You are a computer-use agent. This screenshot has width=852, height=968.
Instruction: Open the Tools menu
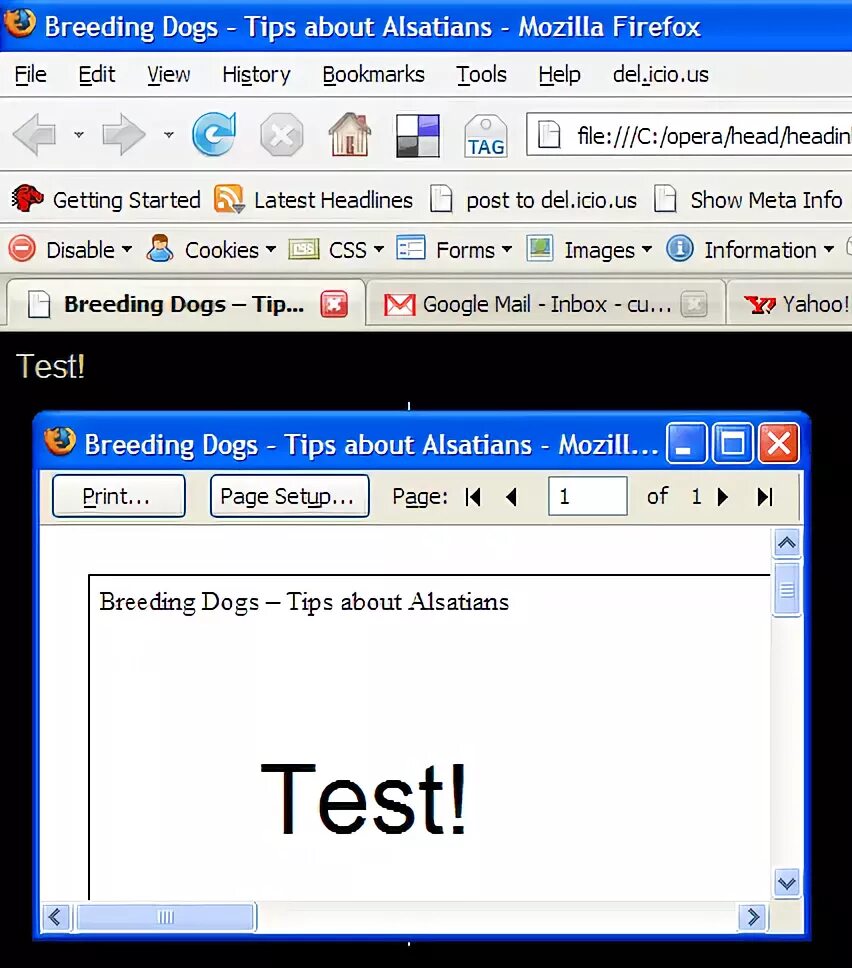(482, 74)
